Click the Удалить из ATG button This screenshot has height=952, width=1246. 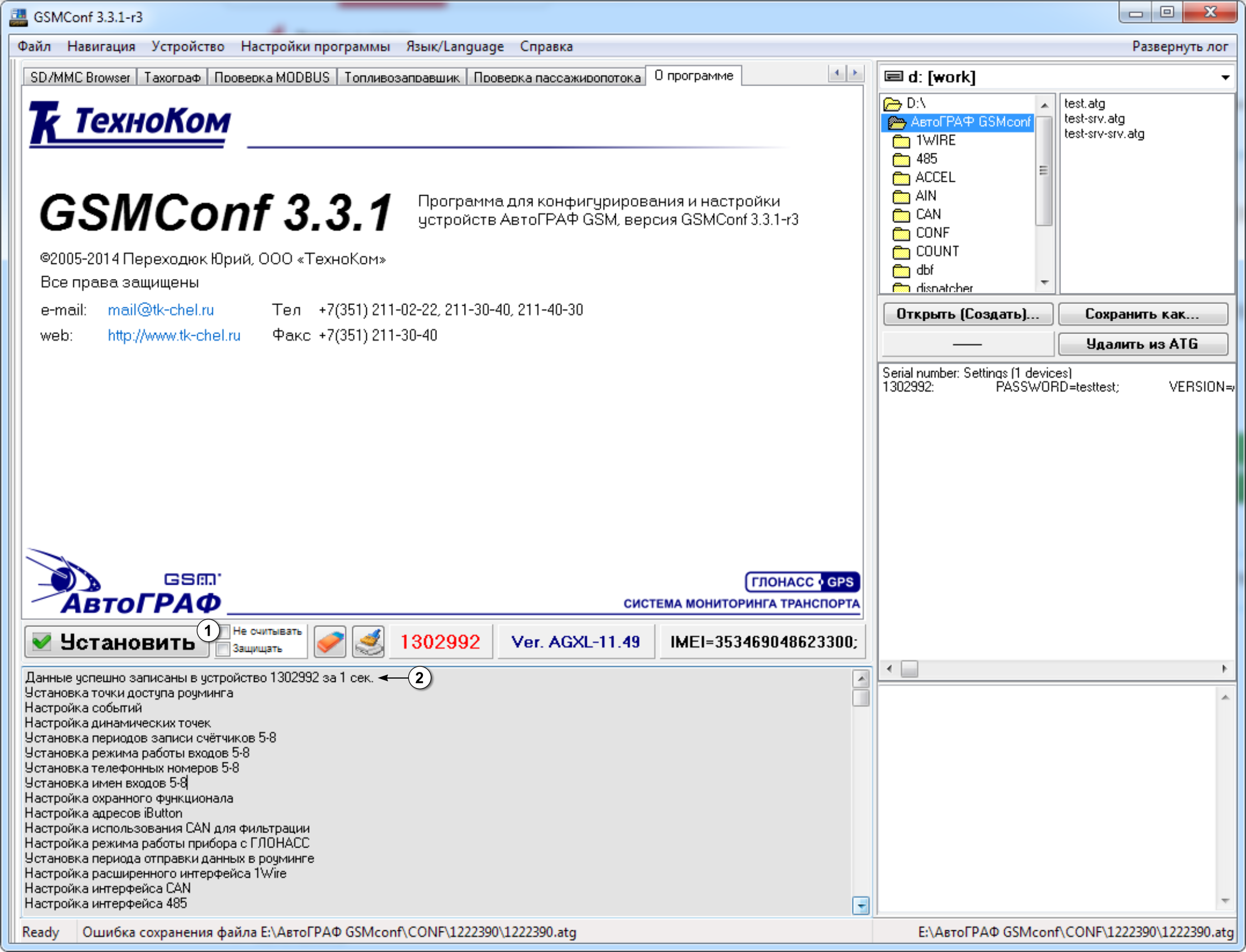pos(1142,344)
